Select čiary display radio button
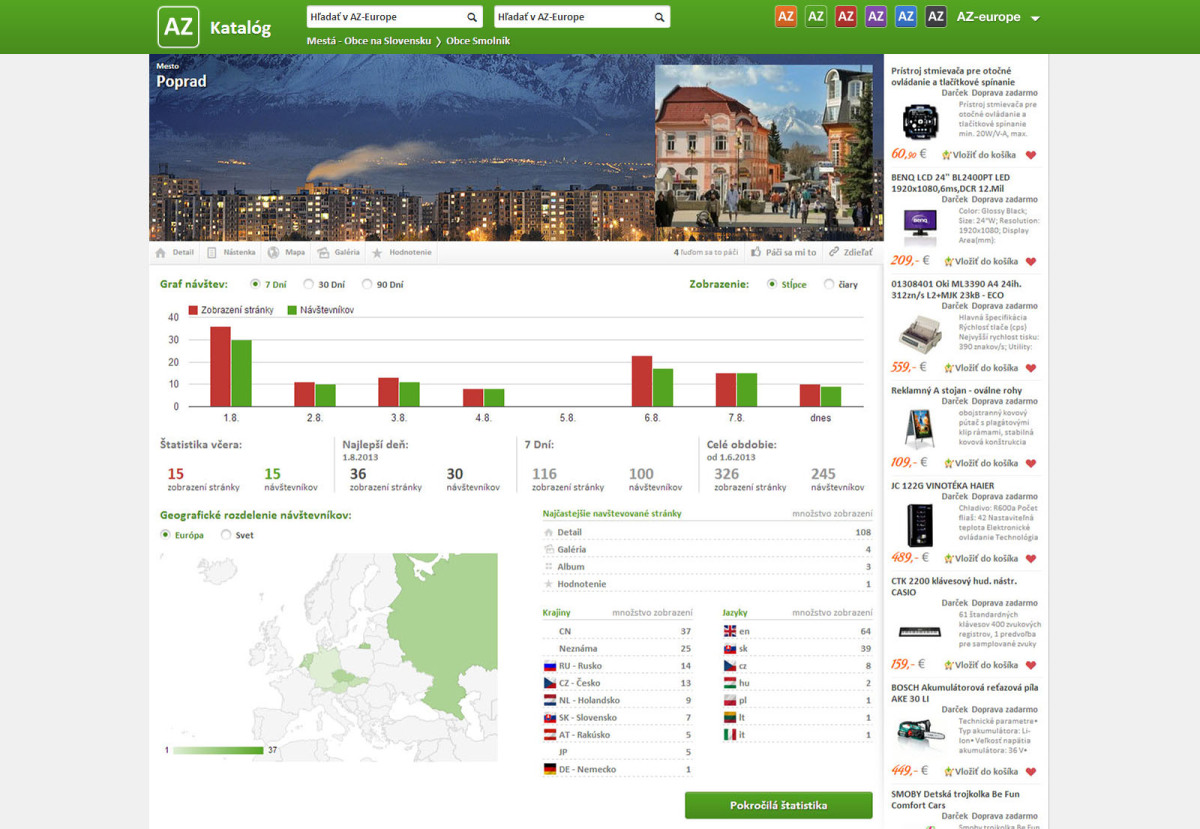 pos(829,284)
